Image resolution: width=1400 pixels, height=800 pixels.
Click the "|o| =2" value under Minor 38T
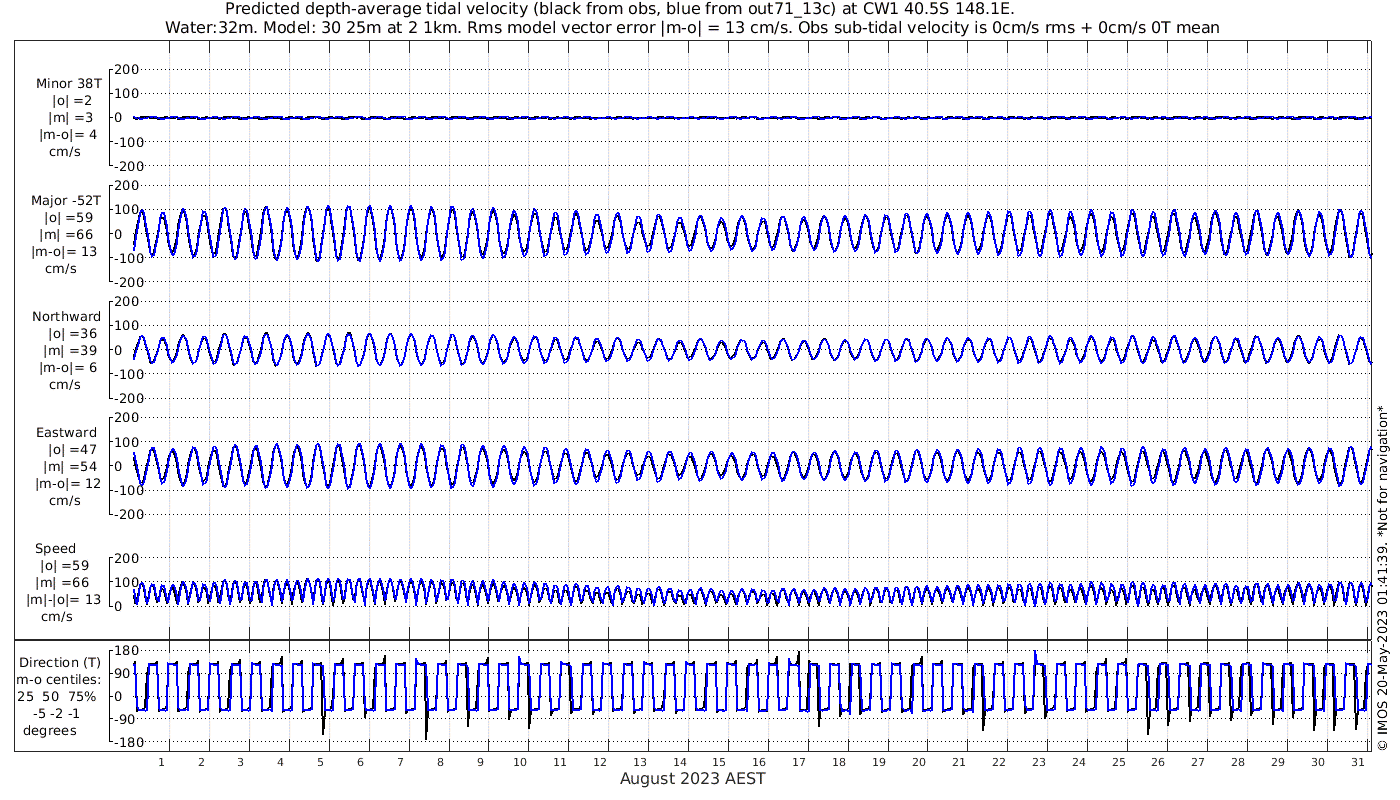[x=72, y=101]
